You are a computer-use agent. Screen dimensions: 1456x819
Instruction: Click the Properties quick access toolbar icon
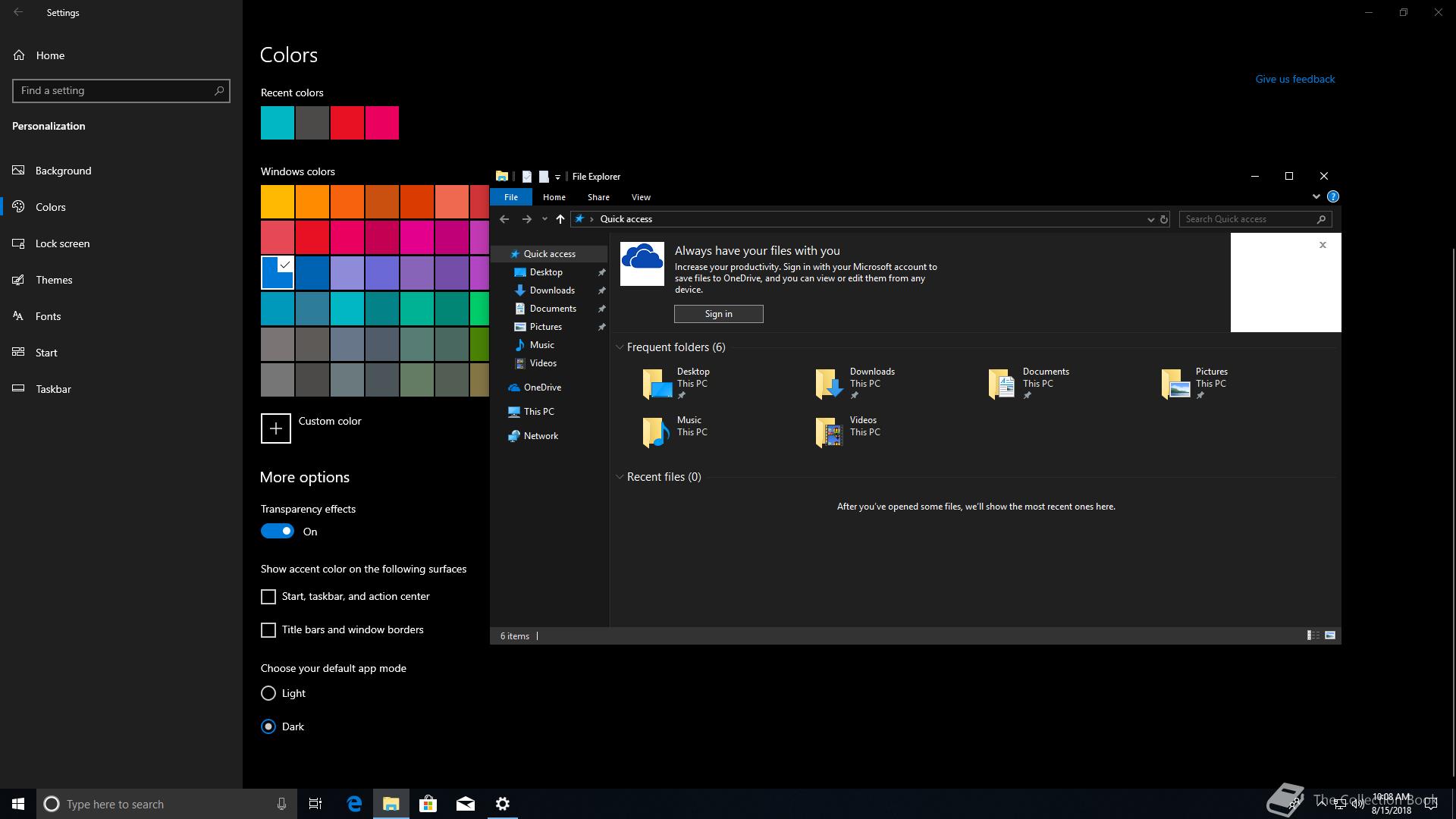click(x=527, y=177)
